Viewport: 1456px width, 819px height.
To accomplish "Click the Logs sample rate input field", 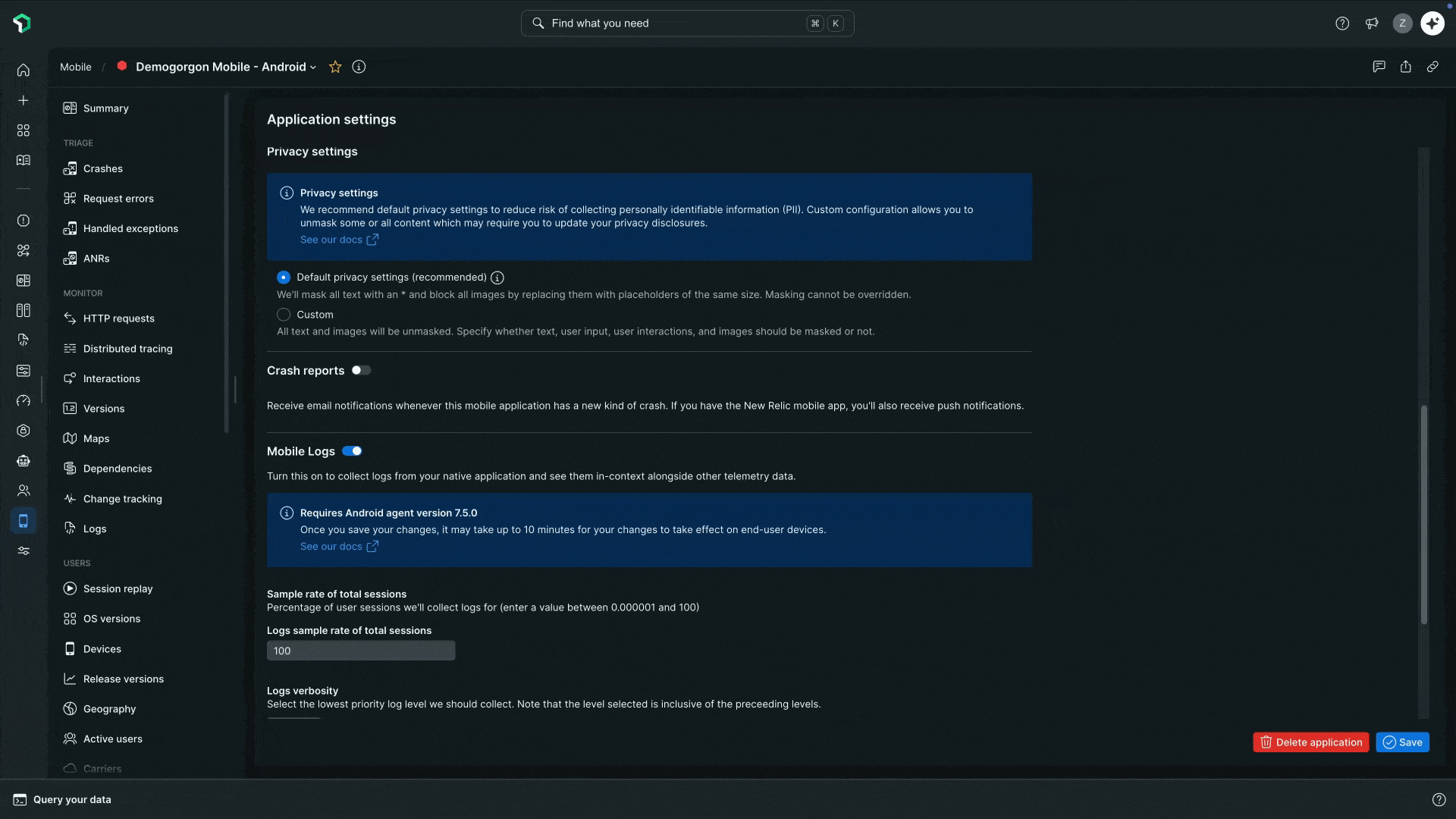I will pyautogui.click(x=361, y=651).
